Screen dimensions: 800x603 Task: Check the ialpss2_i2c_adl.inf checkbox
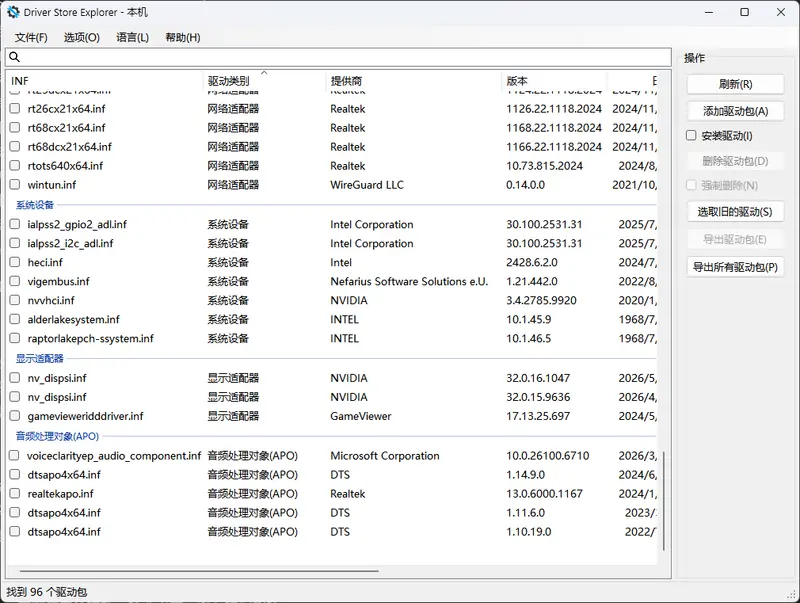point(15,243)
